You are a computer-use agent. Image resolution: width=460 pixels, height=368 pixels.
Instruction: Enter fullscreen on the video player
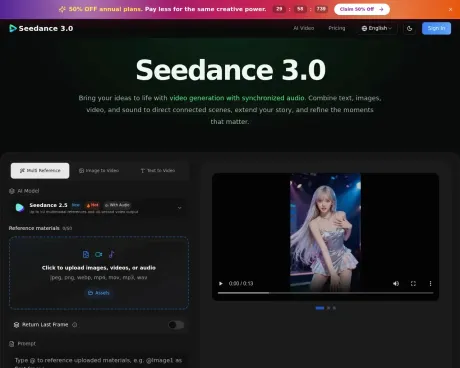click(x=413, y=284)
